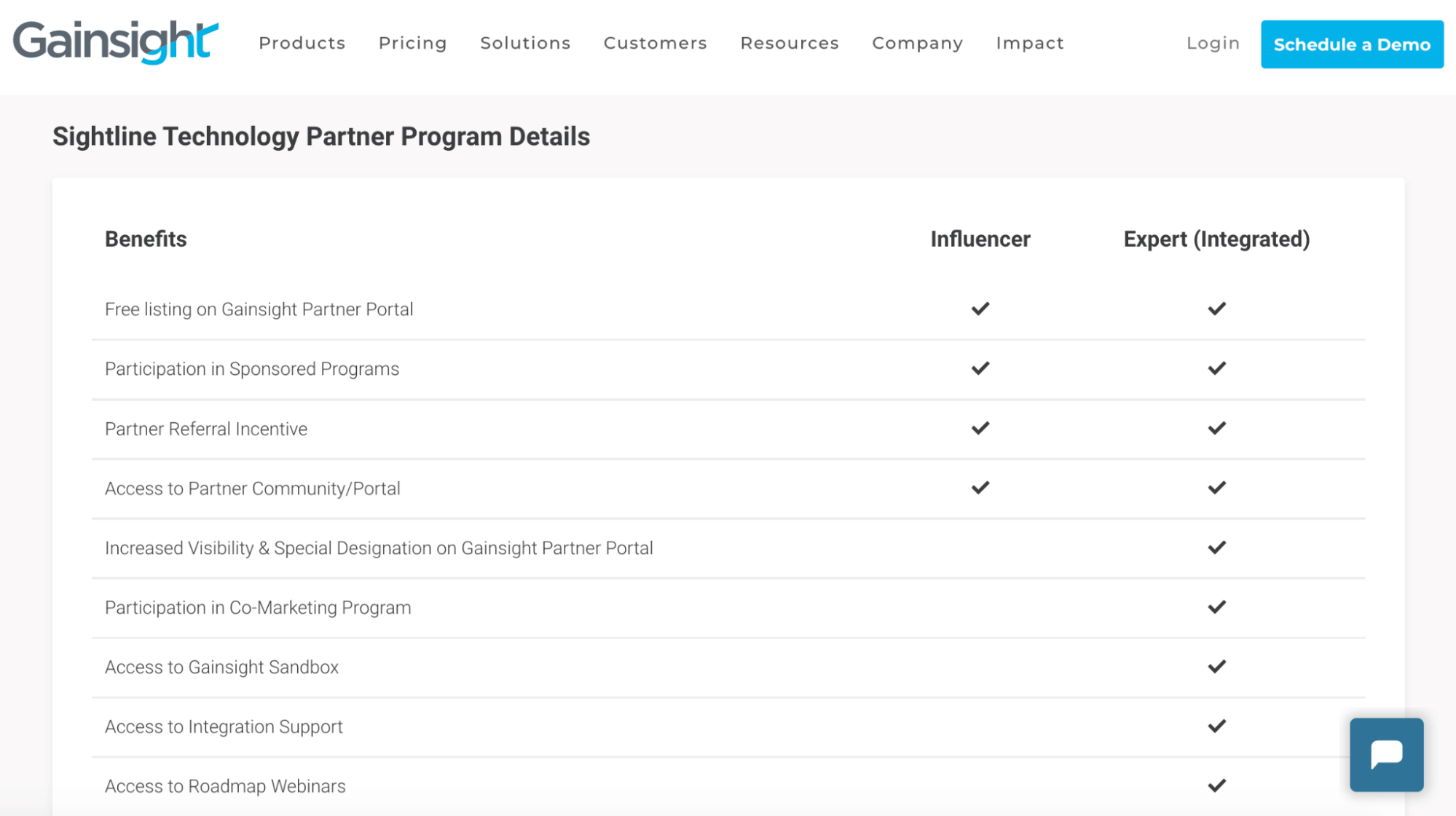Click Expert checkmark for Increased Visibility row

click(x=1216, y=547)
